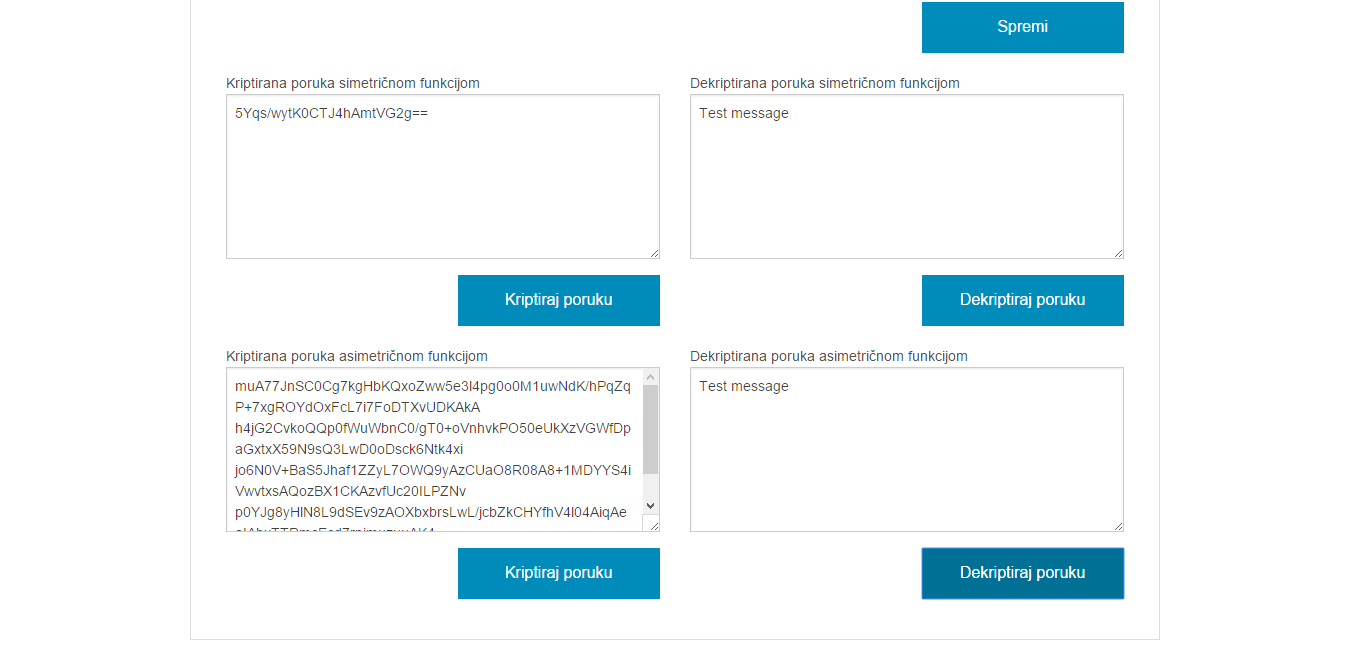Click the Spremi button
The height and width of the screenshot is (662, 1348).
pyautogui.click(x=1022, y=27)
